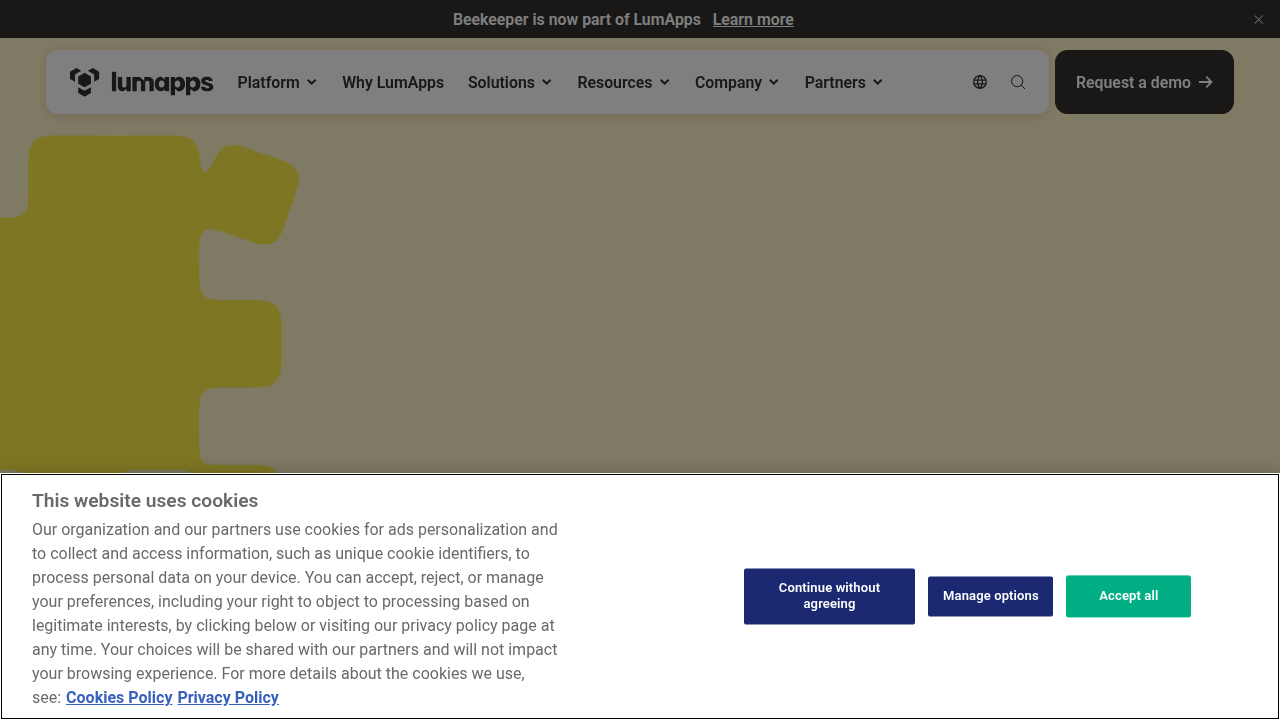Image resolution: width=1280 pixels, height=720 pixels.
Task: Follow the Learn more link
Action: point(753,19)
